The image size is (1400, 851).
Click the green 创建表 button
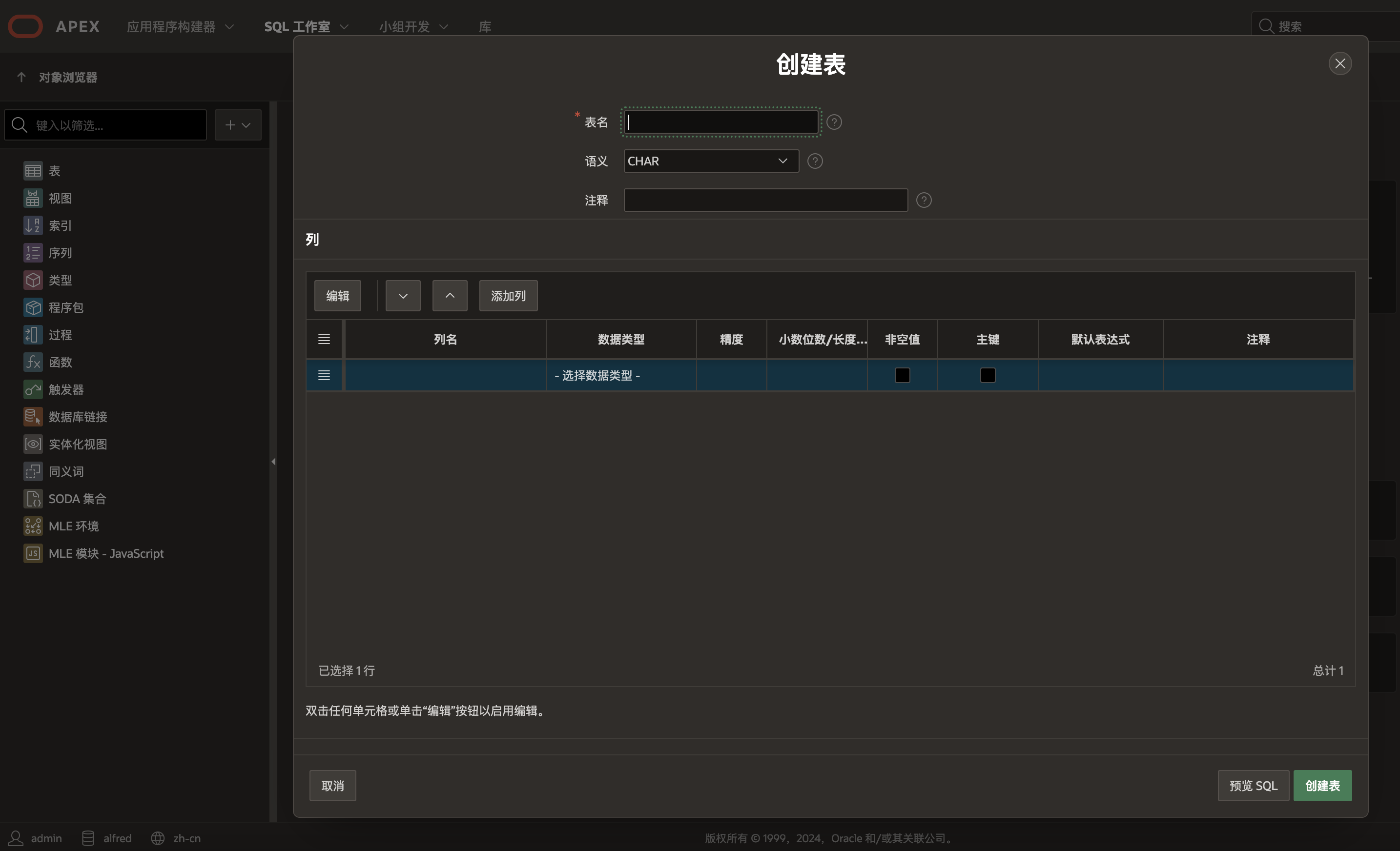coord(1322,786)
